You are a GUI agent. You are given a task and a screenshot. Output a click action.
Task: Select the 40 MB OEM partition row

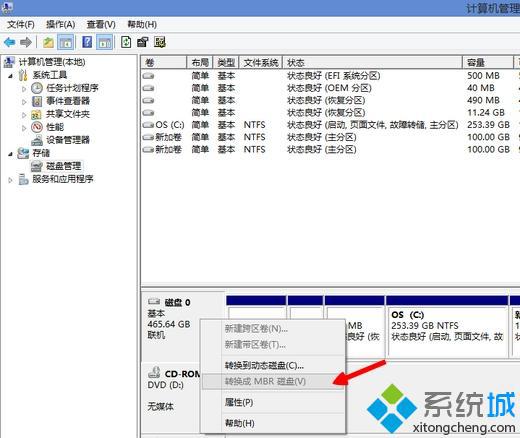coord(330,88)
